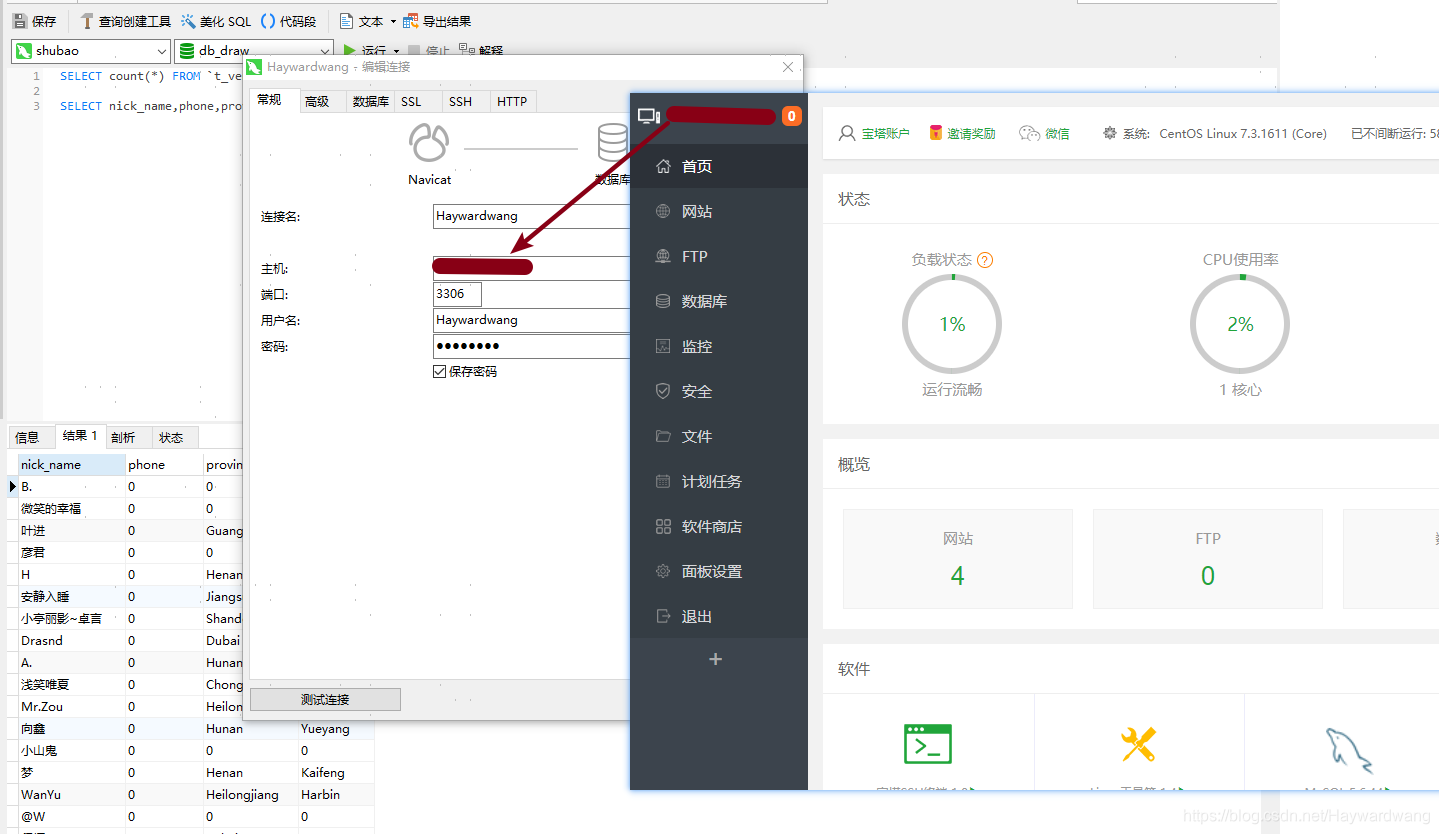Open the 网站 globe icon in sidebar
This screenshot has height=834, width=1439.
[663, 212]
